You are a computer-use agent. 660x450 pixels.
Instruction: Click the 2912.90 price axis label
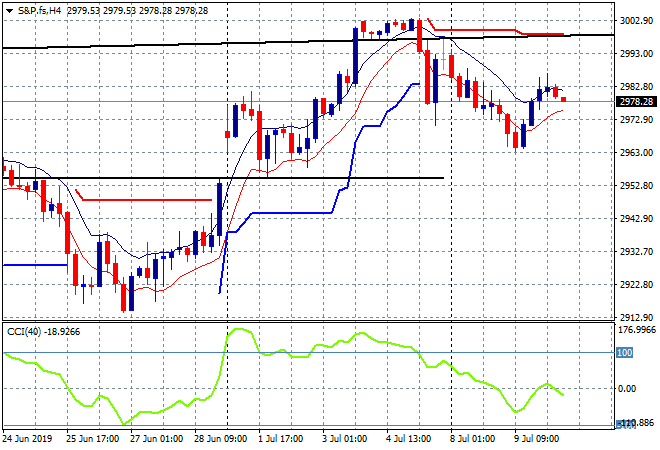636,317
